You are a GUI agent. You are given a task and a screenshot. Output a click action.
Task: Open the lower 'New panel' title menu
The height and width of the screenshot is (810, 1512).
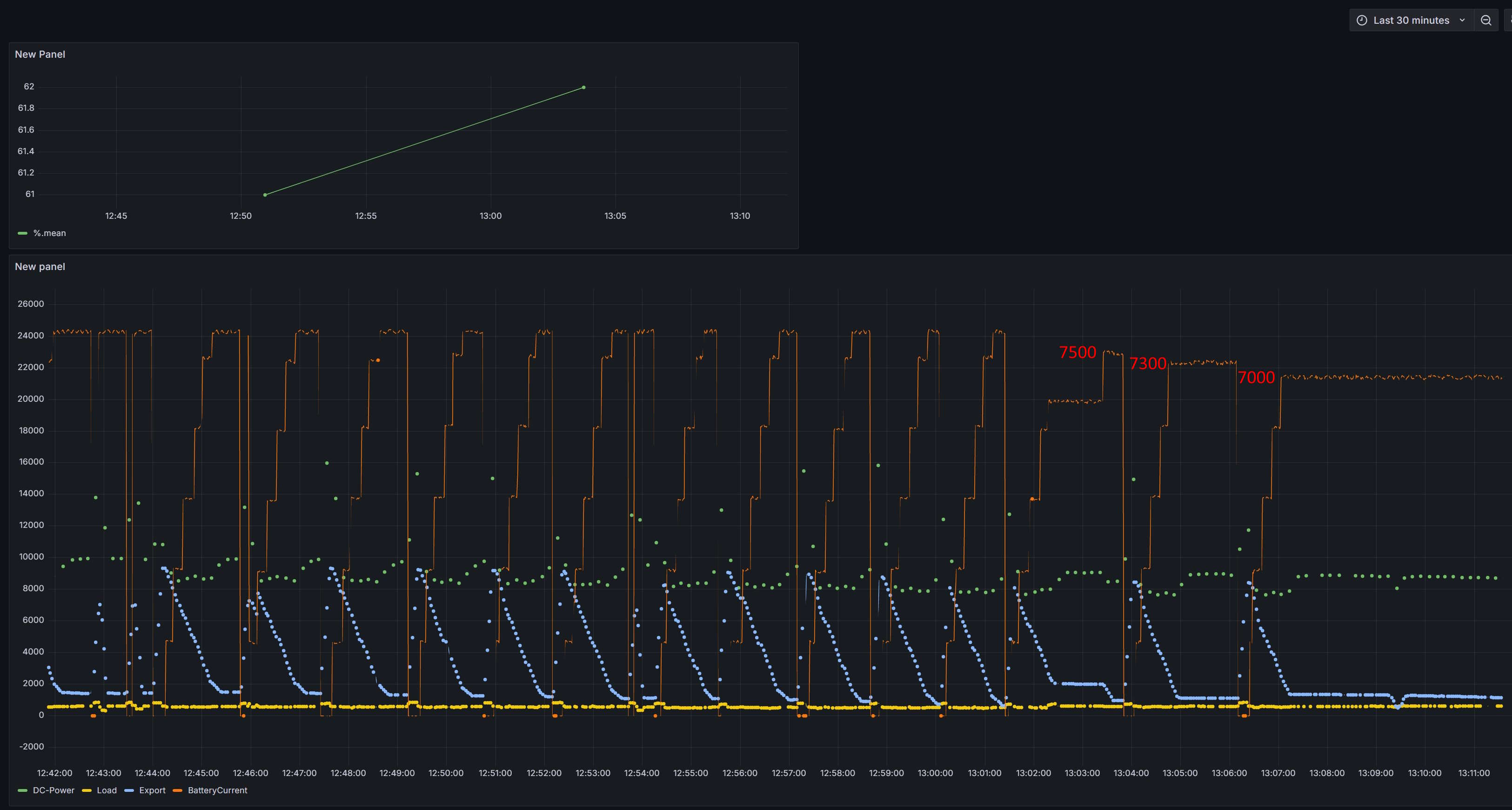40,267
